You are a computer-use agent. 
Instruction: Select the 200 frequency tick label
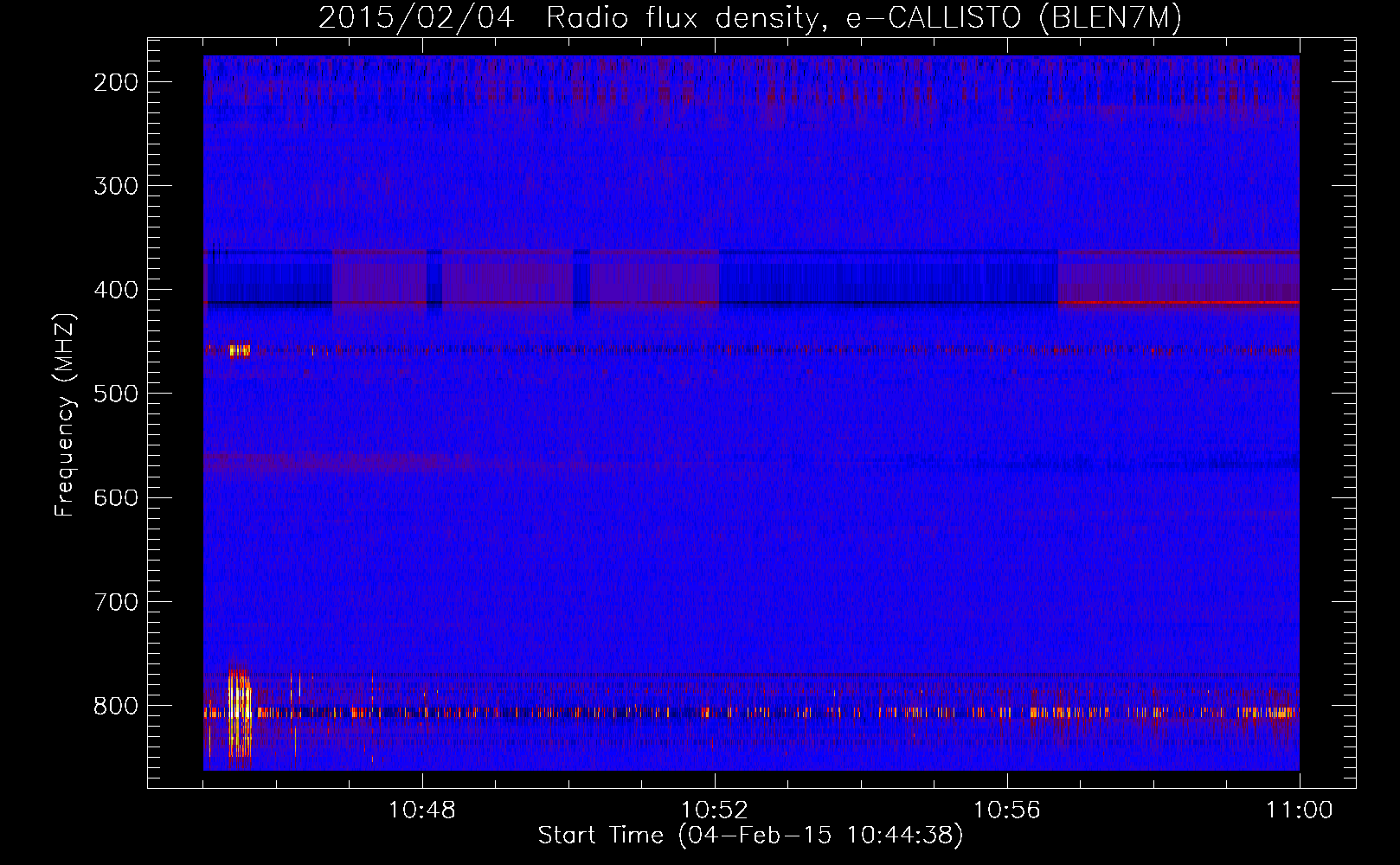115,82
